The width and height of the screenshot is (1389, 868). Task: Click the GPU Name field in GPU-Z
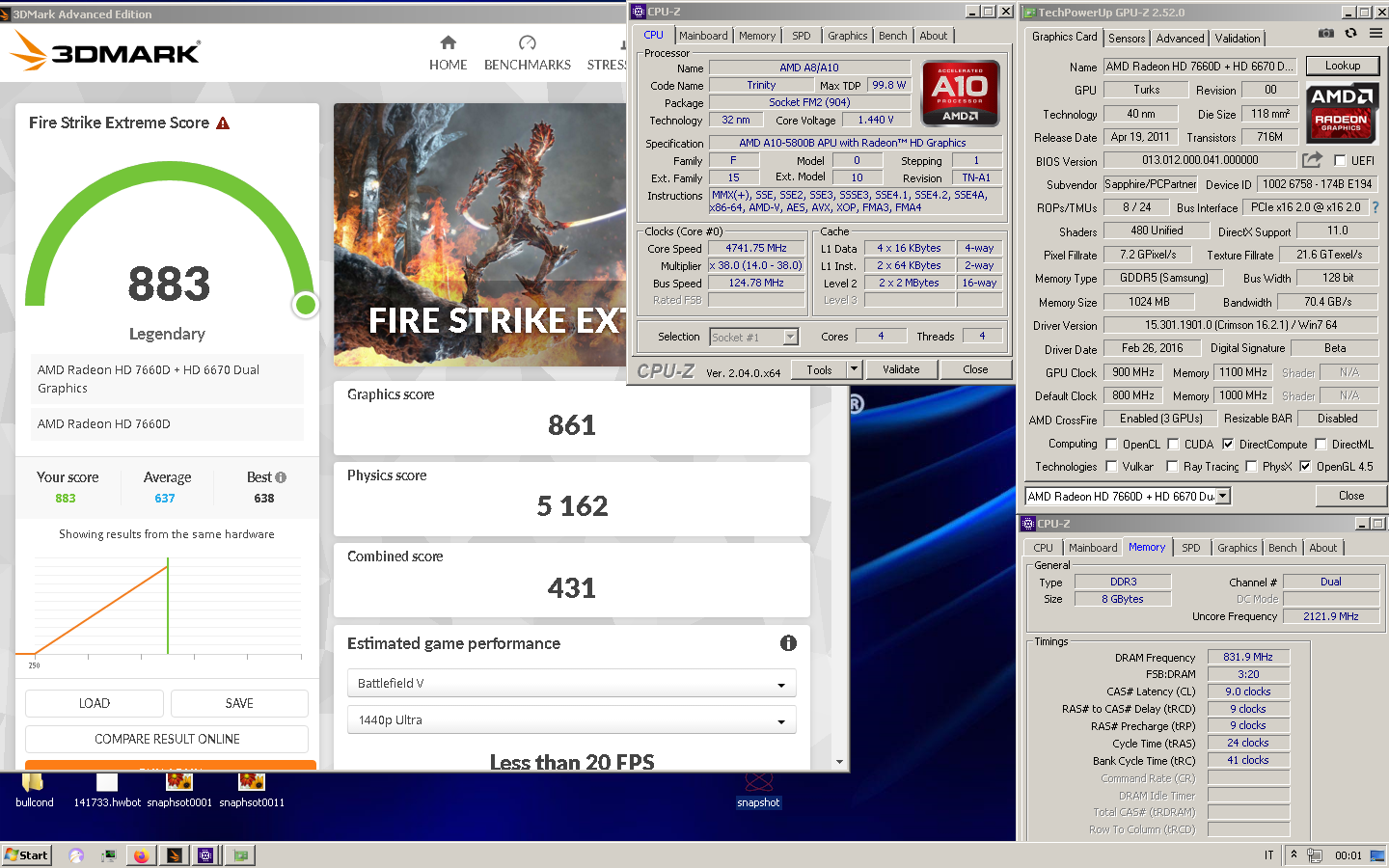pos(1200,67)
